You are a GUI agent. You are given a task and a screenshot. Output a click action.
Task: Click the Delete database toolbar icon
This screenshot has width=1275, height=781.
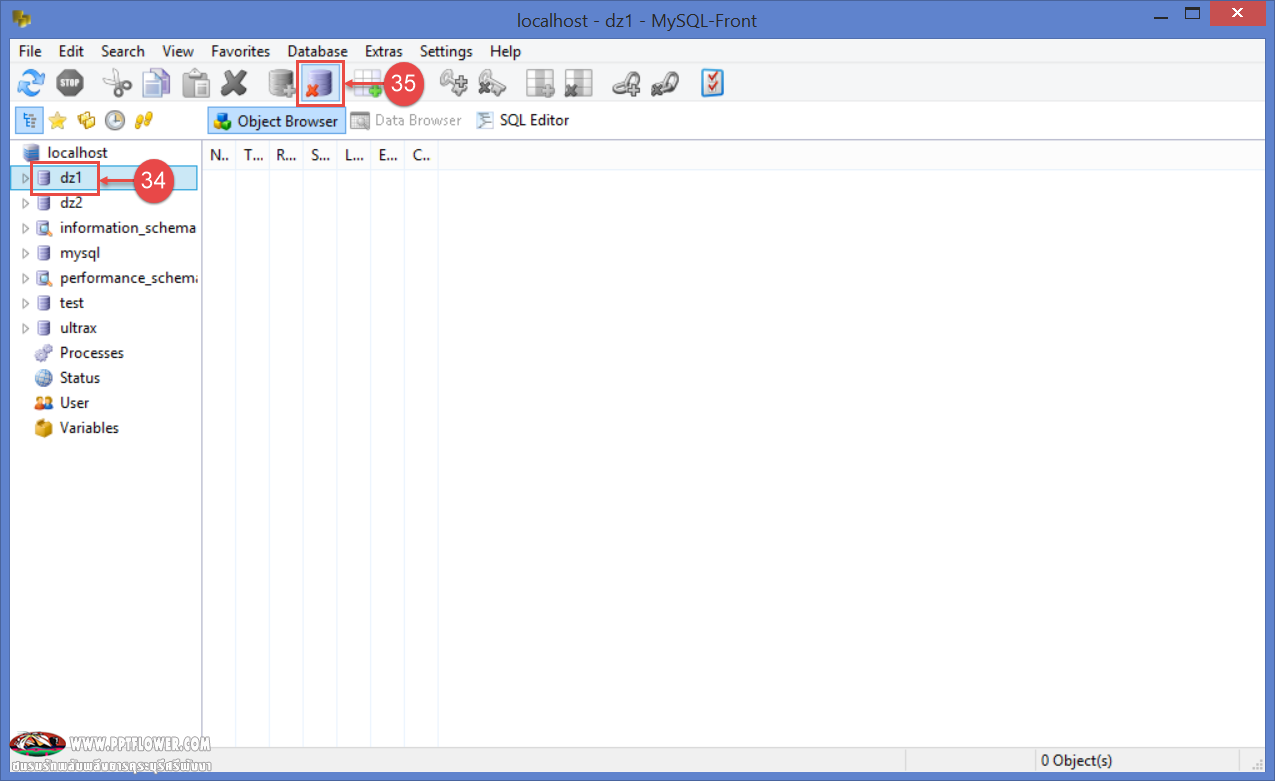[x=320, y=84]
